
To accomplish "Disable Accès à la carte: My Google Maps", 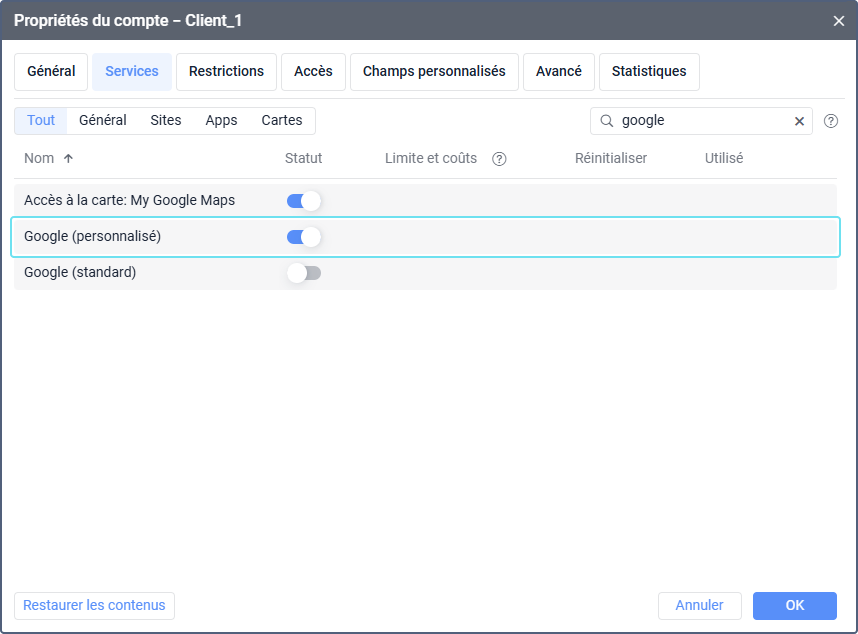I will 303,201.
